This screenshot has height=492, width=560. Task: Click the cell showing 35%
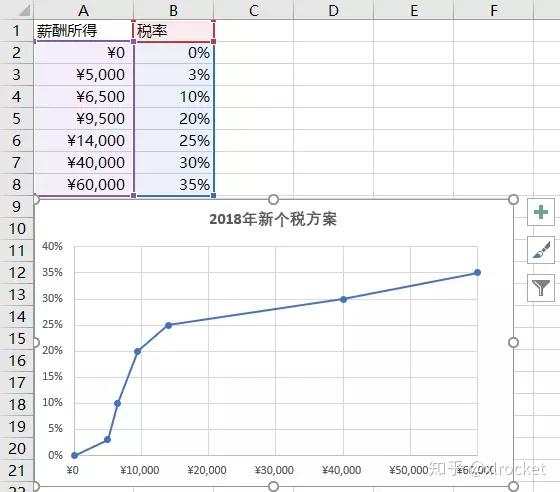tap(174, 184)
